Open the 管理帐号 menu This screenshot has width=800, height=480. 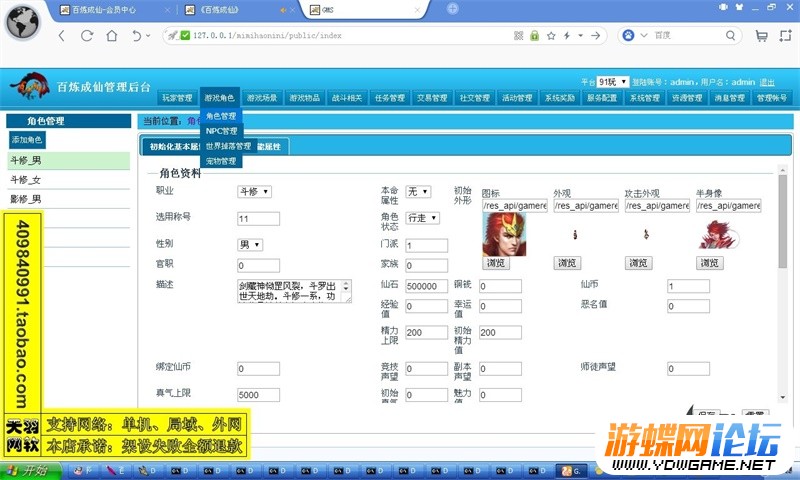pyautogui.click(x=772, y=98)
